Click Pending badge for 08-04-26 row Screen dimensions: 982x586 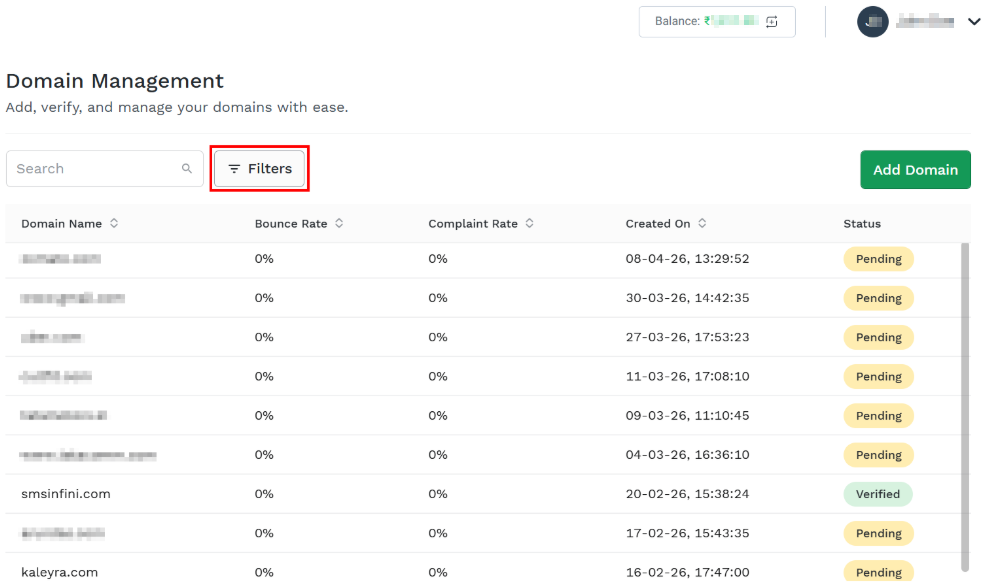(x=878, y=259)
